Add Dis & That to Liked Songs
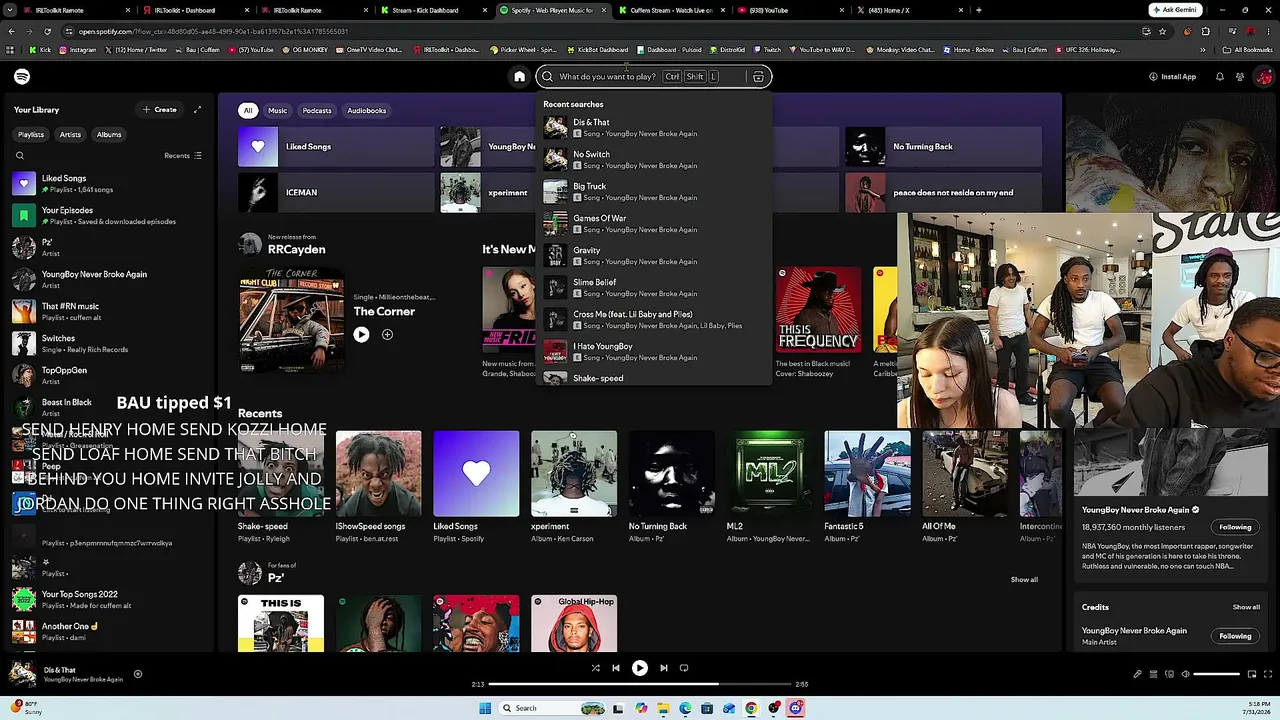Image resolution: width=1280 pixels, height=720 pixels. point(138,674)
